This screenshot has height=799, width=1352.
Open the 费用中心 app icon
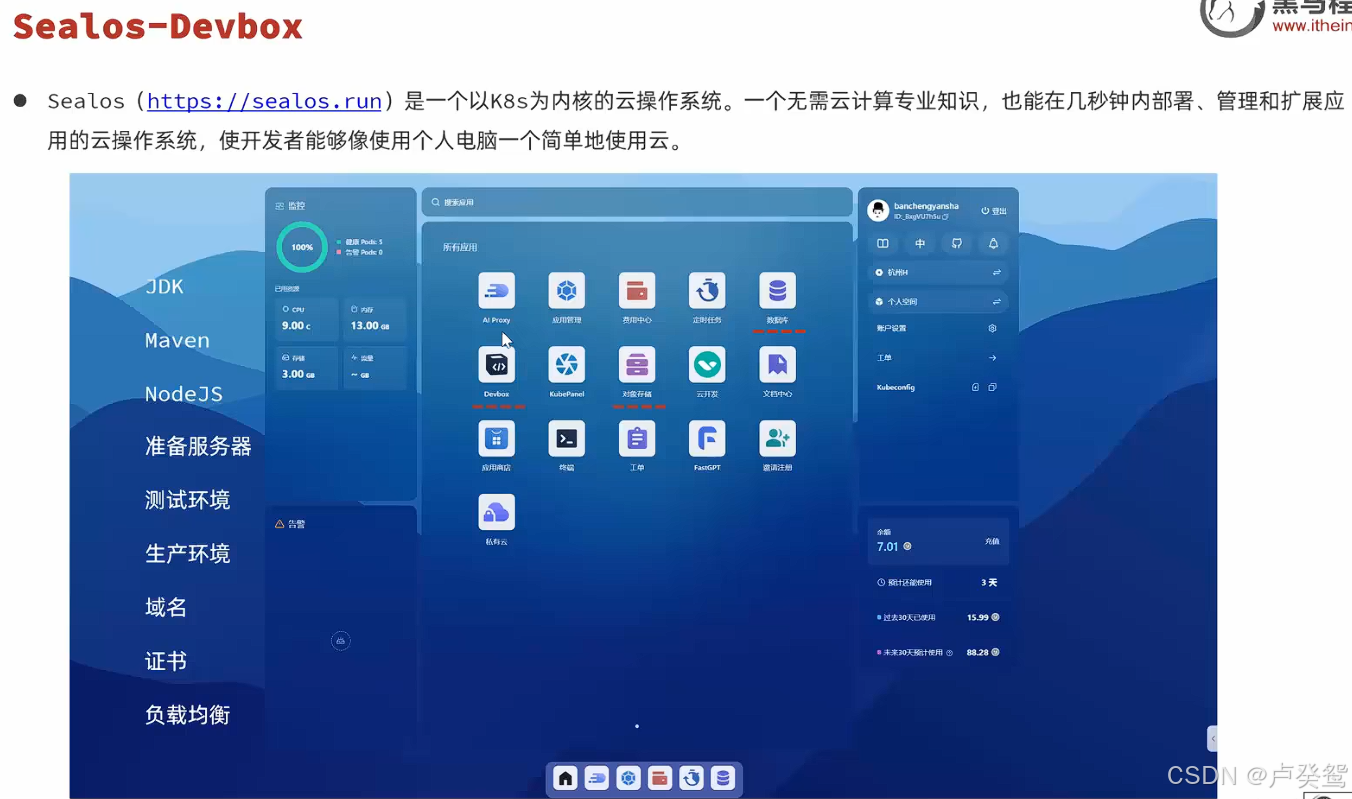[637, 291]
